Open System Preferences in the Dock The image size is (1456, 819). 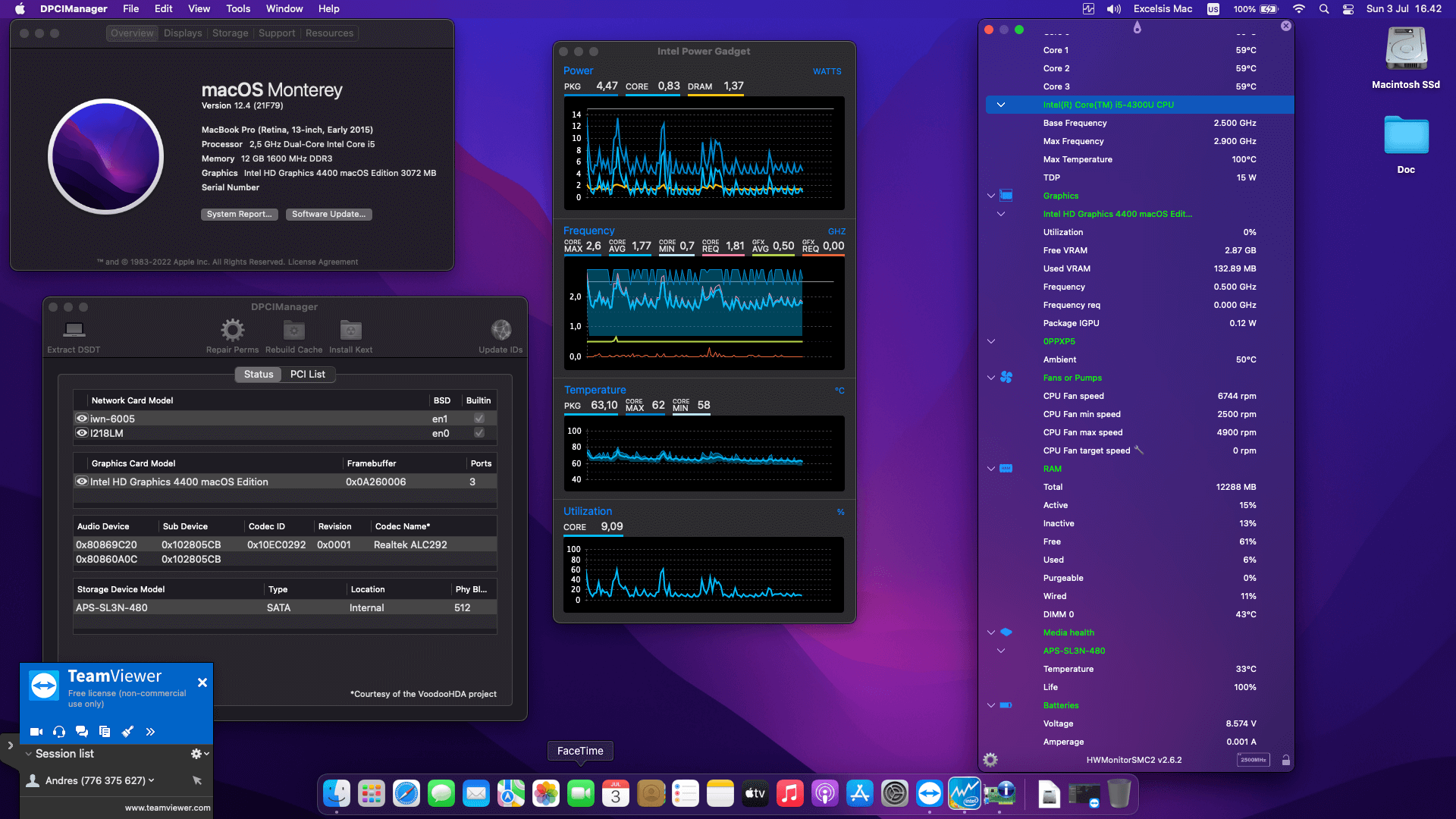point(895,794)
